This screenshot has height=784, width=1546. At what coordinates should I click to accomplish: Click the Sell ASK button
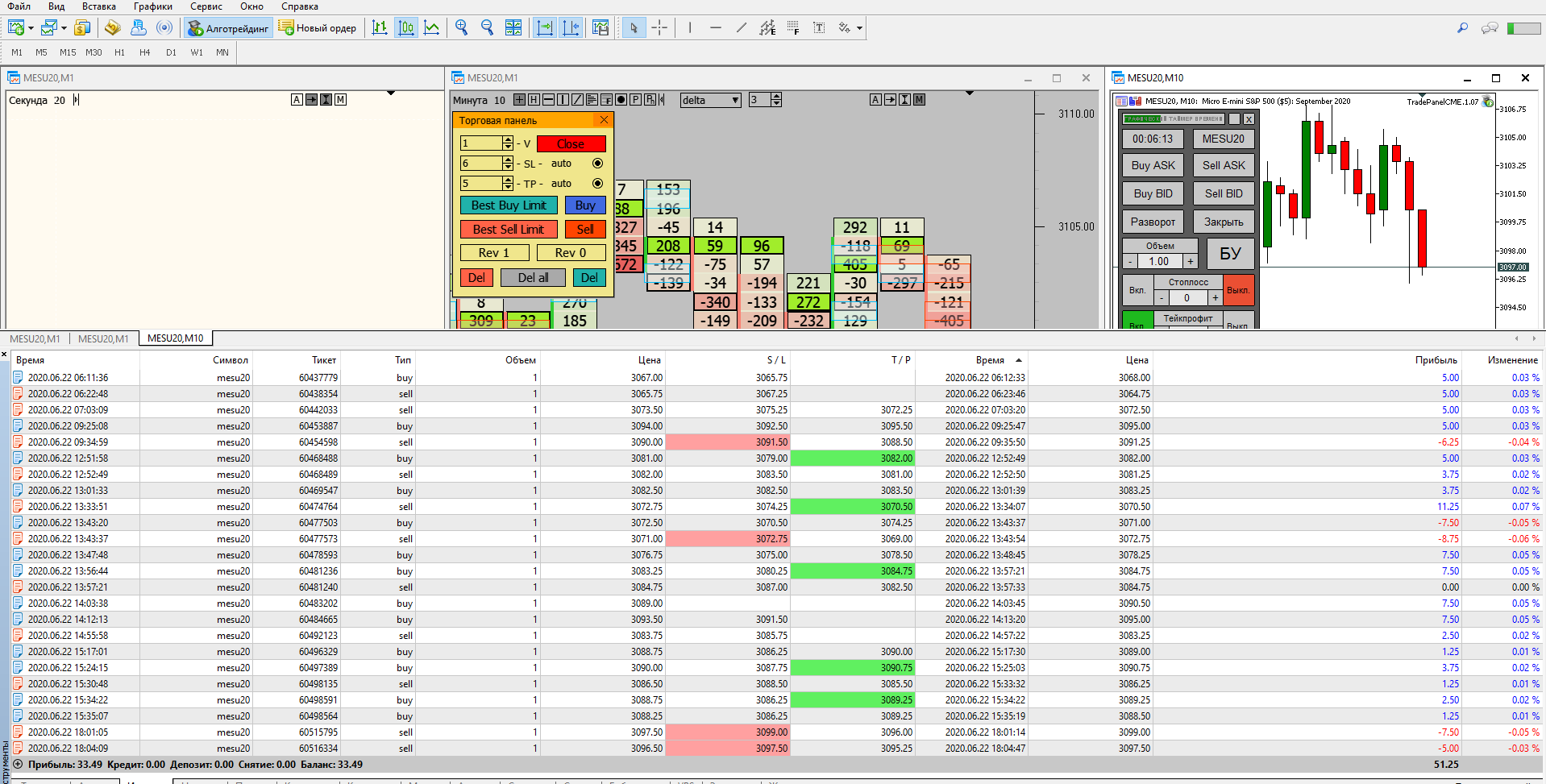[1223, 165]
